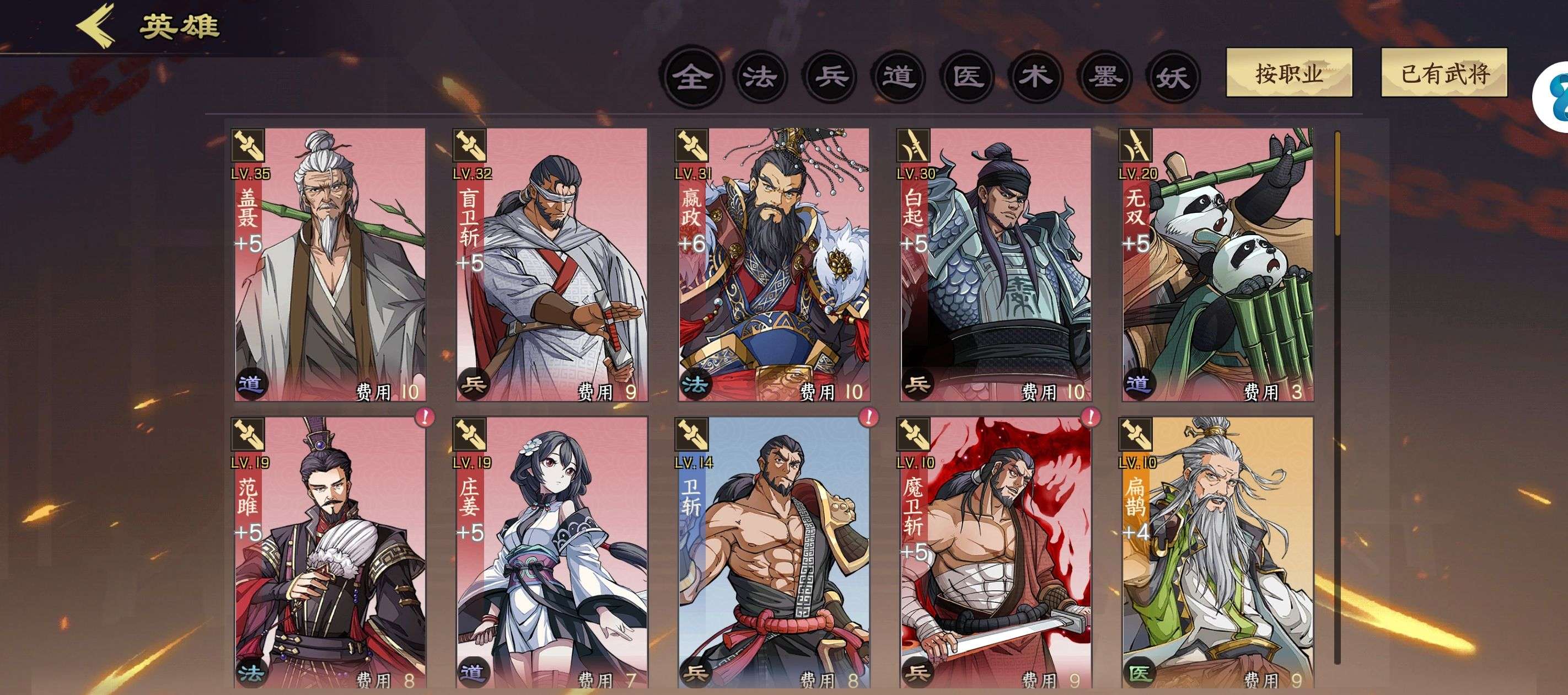Select the 全 all-class filter
This screenshot has height=695, width=1568.
pyautogui.click(x=692, y=77)
